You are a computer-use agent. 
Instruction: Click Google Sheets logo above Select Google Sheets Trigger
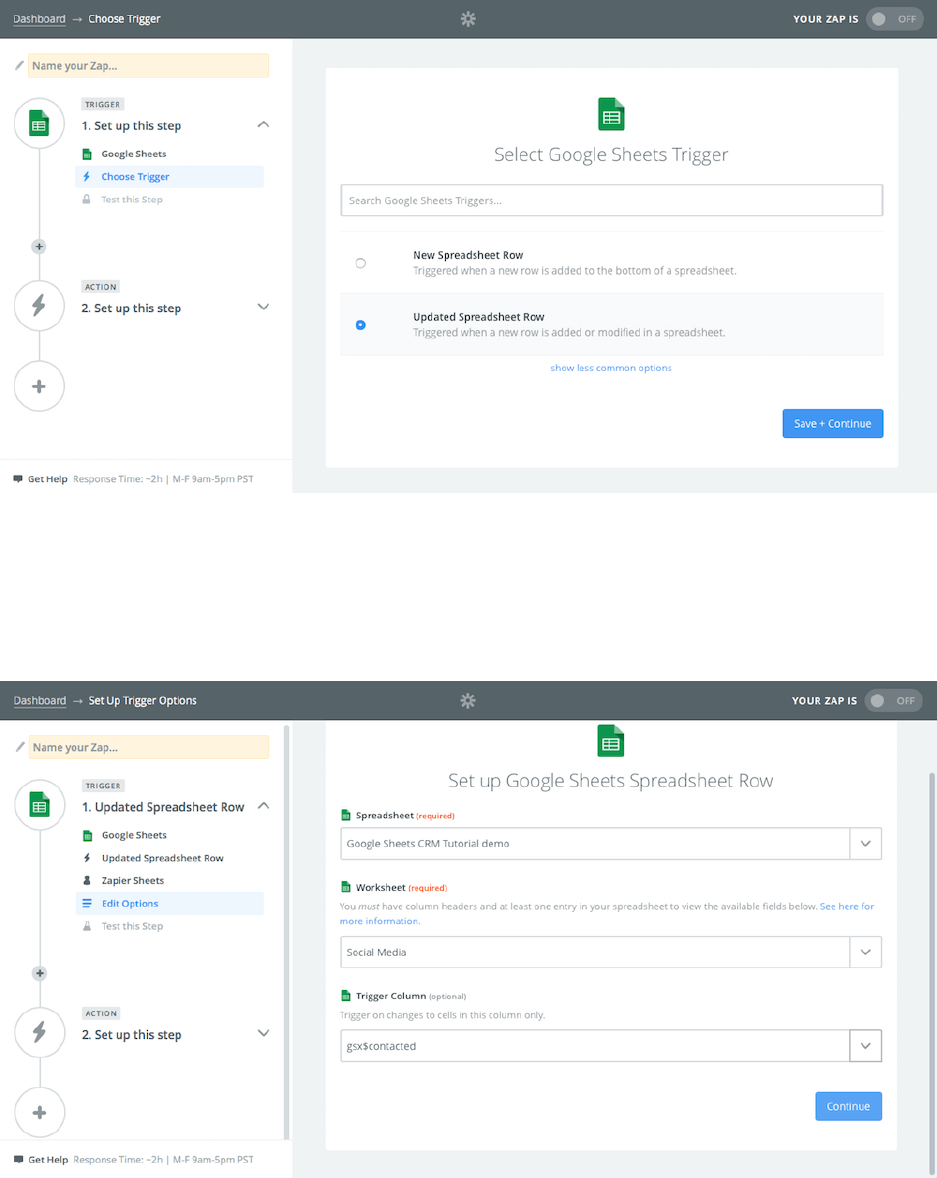[x=611, y=114]
